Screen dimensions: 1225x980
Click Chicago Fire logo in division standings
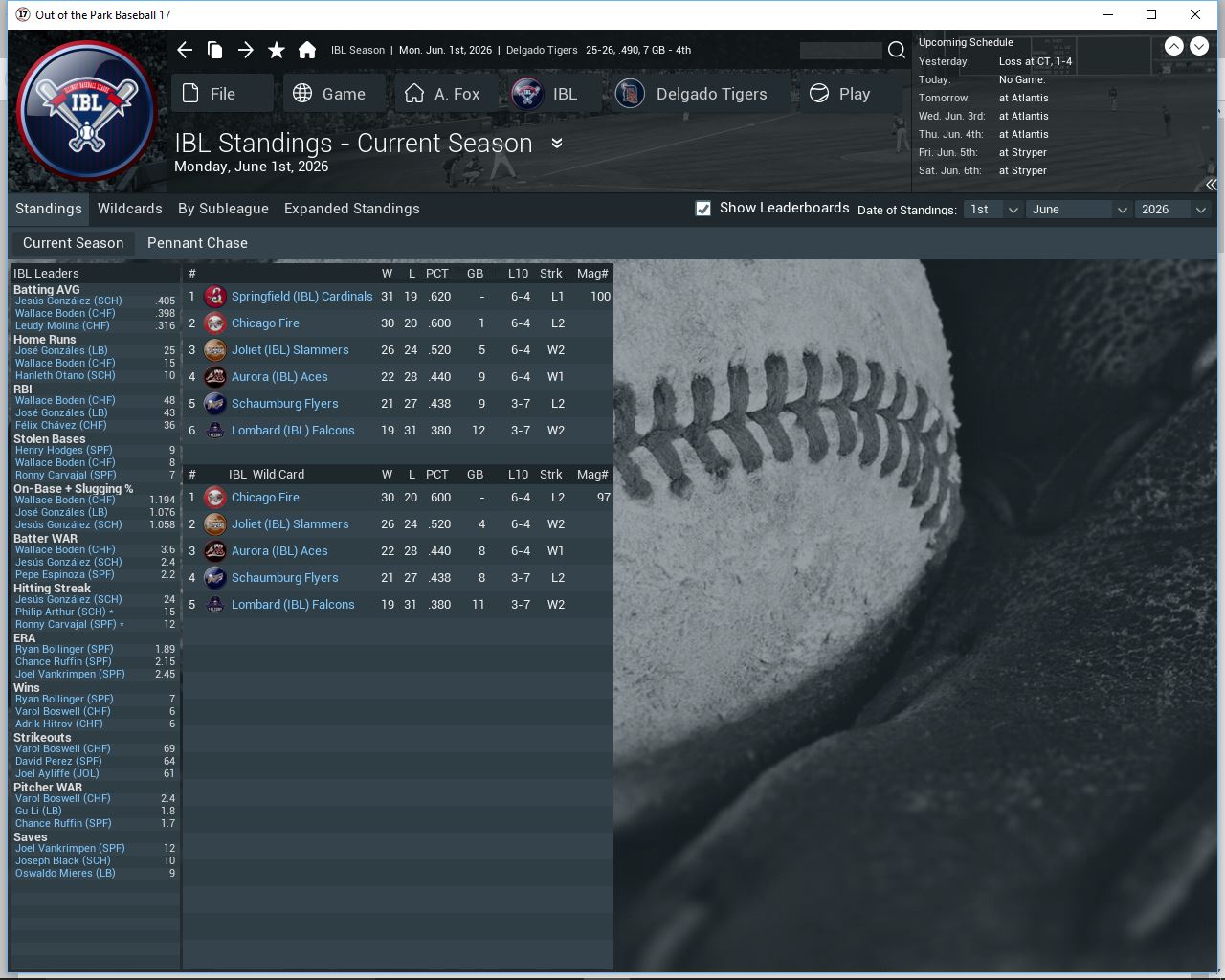coord(215,323)
